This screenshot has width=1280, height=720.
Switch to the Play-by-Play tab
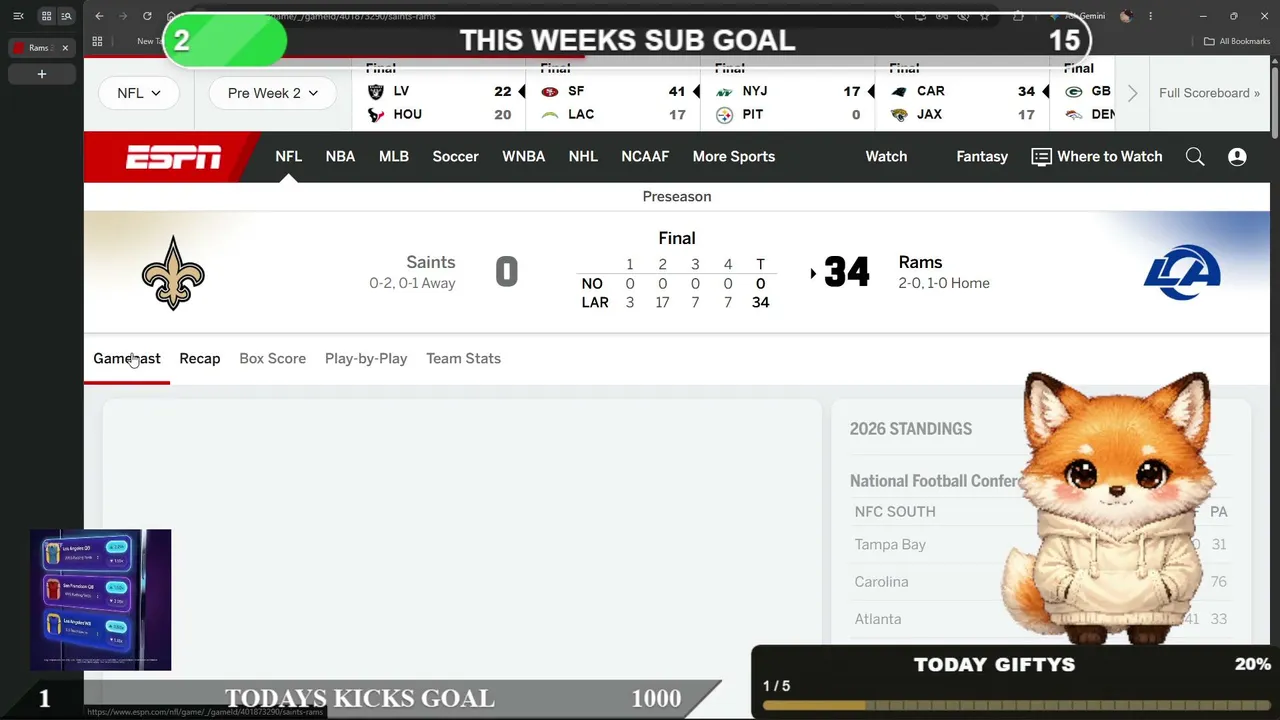(366, 358)
